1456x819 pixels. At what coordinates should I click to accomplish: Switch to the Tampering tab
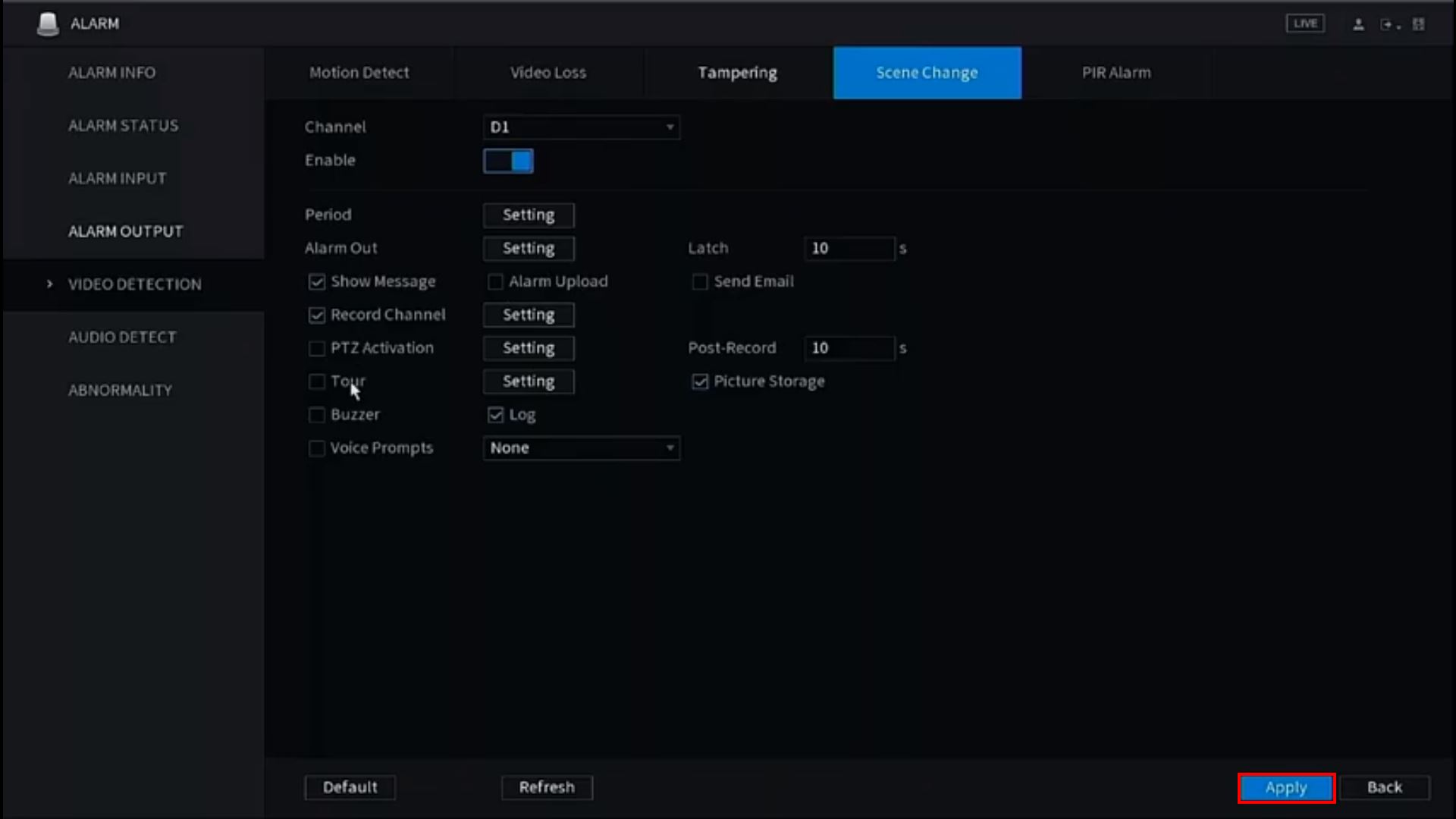pos(737,73)
